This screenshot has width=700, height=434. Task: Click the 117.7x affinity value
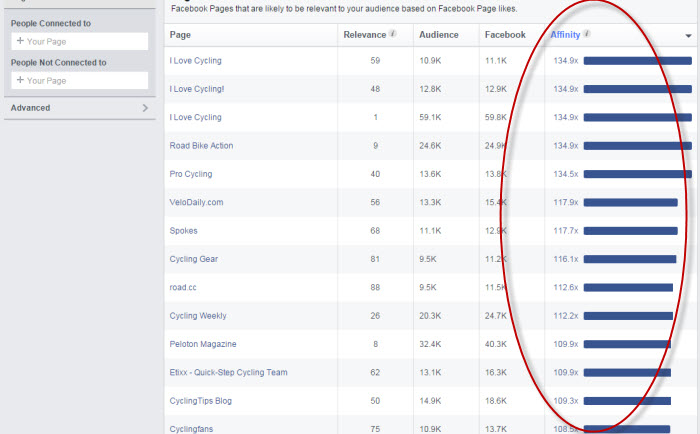(566, 231)
